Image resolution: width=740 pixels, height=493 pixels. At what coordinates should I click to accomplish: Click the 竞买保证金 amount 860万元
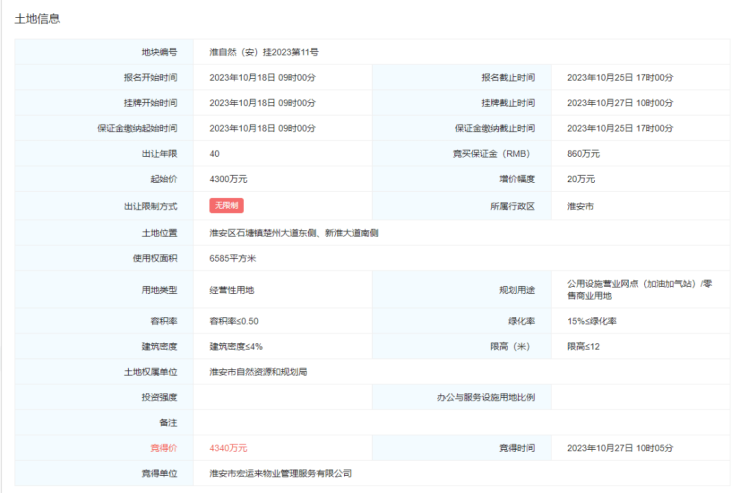coord(583,154)
